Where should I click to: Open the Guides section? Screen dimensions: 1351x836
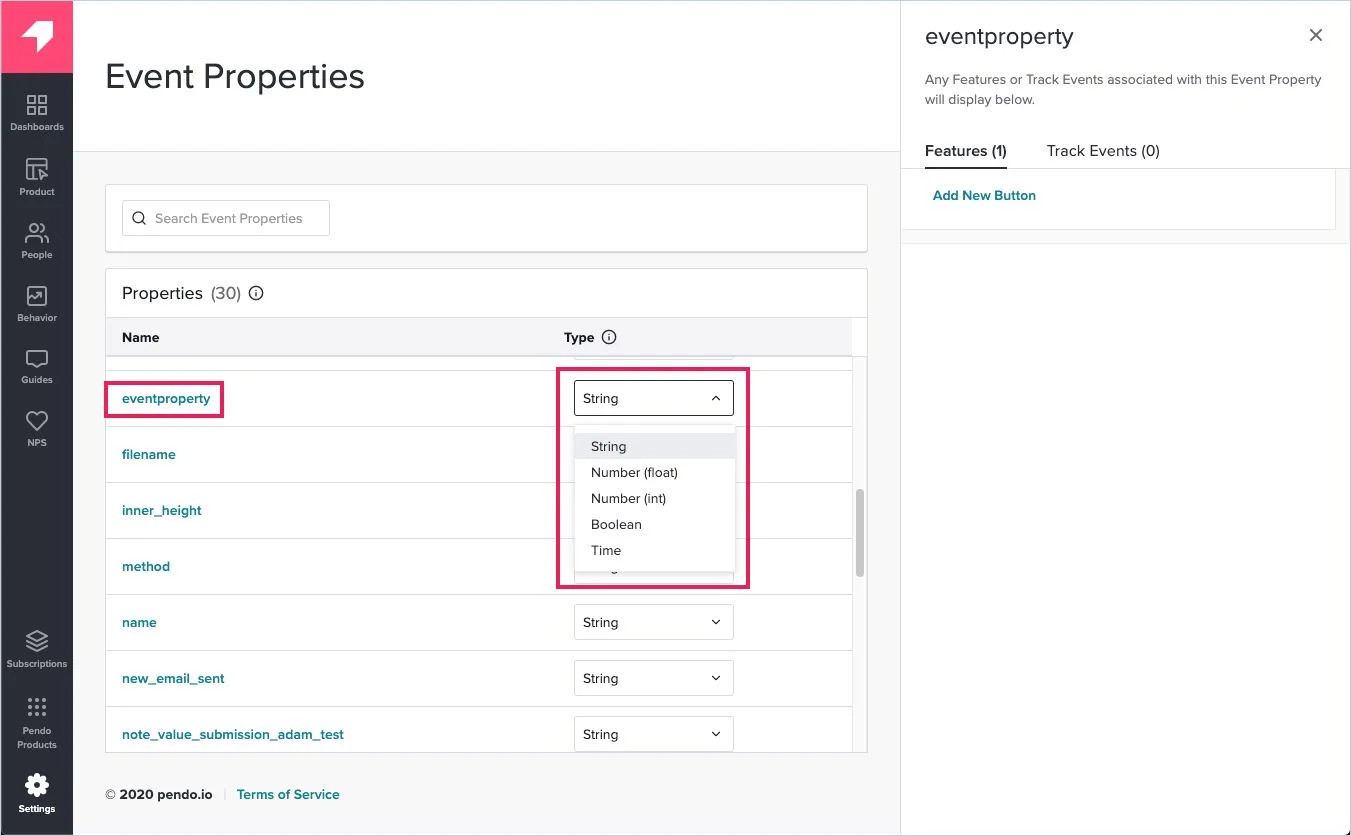tap(36, 366)
